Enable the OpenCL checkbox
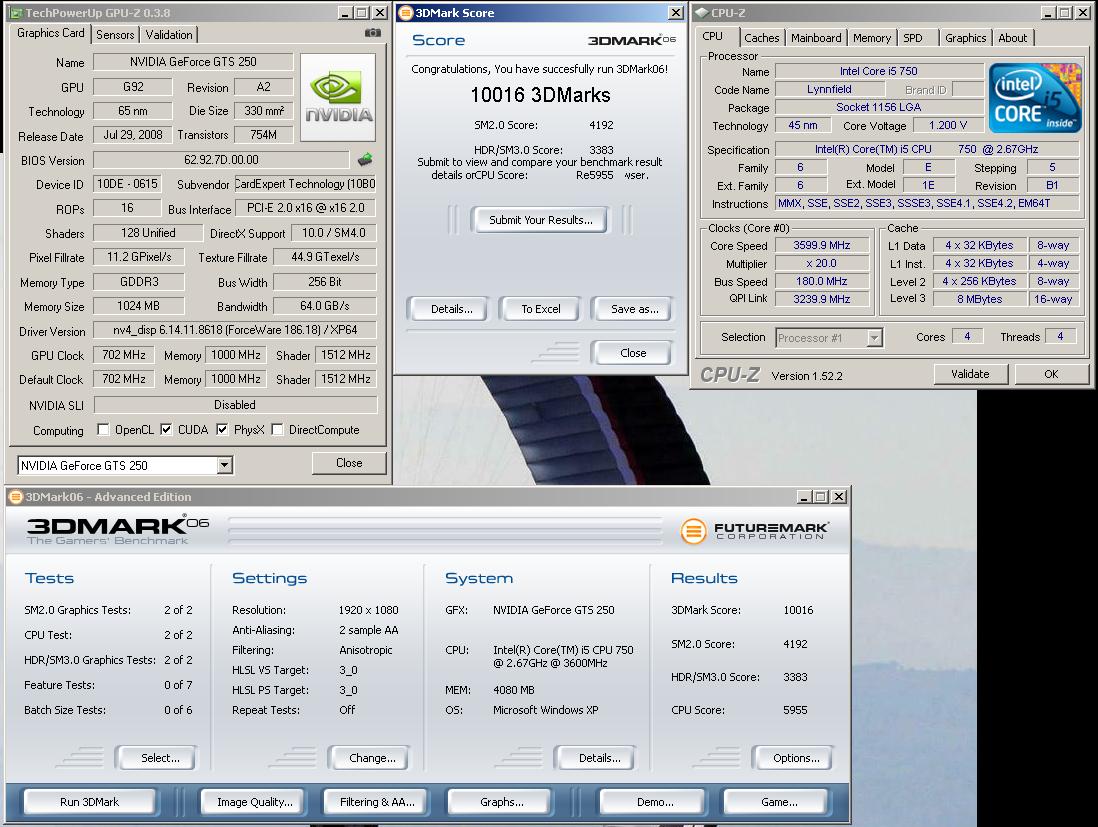Viewport: 1098px width, 827px height. [103, 429]
